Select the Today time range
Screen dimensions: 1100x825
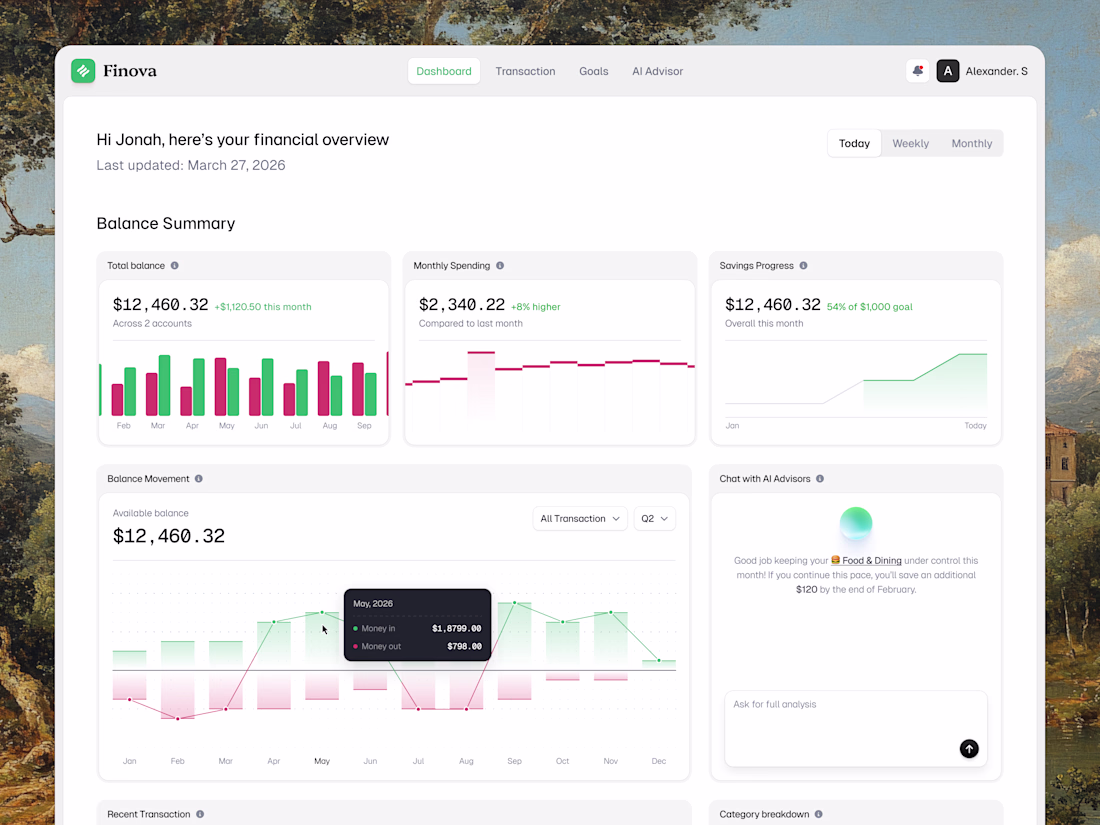point(854,143)
